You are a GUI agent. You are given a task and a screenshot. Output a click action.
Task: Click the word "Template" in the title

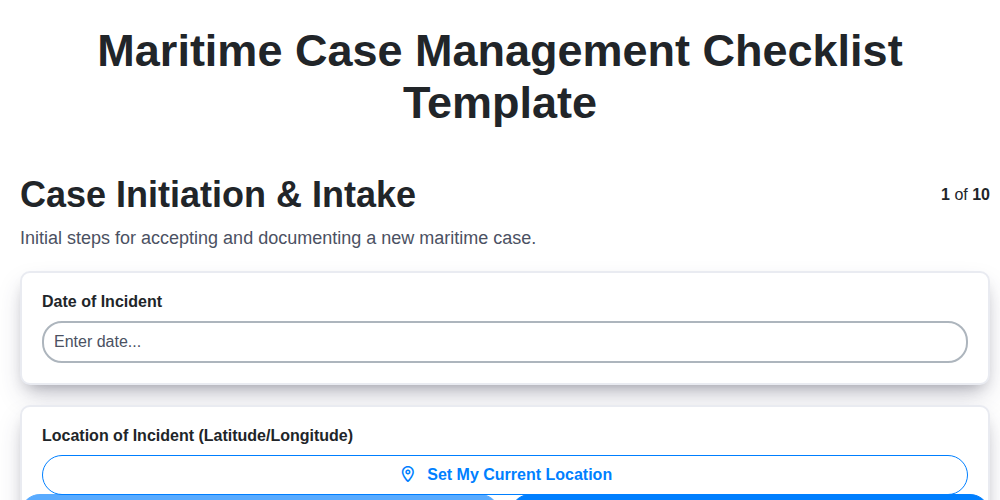(x=500, y=103)
